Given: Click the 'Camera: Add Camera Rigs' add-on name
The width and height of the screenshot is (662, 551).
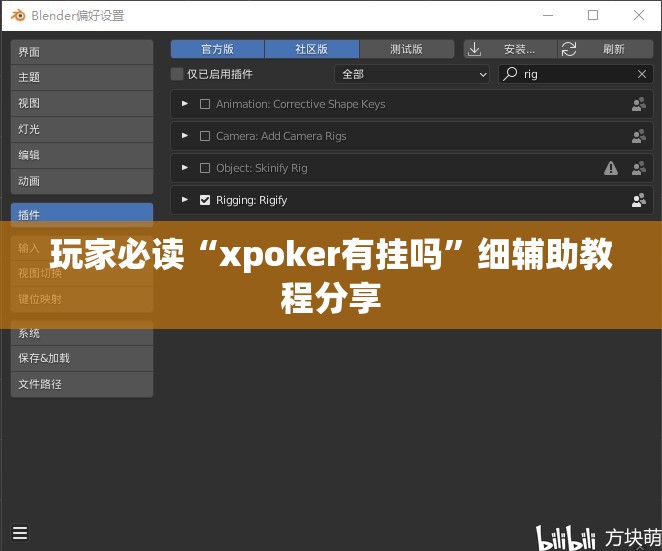Looking at the screenshot, I should pyautogui.click(x=281, y=136).
